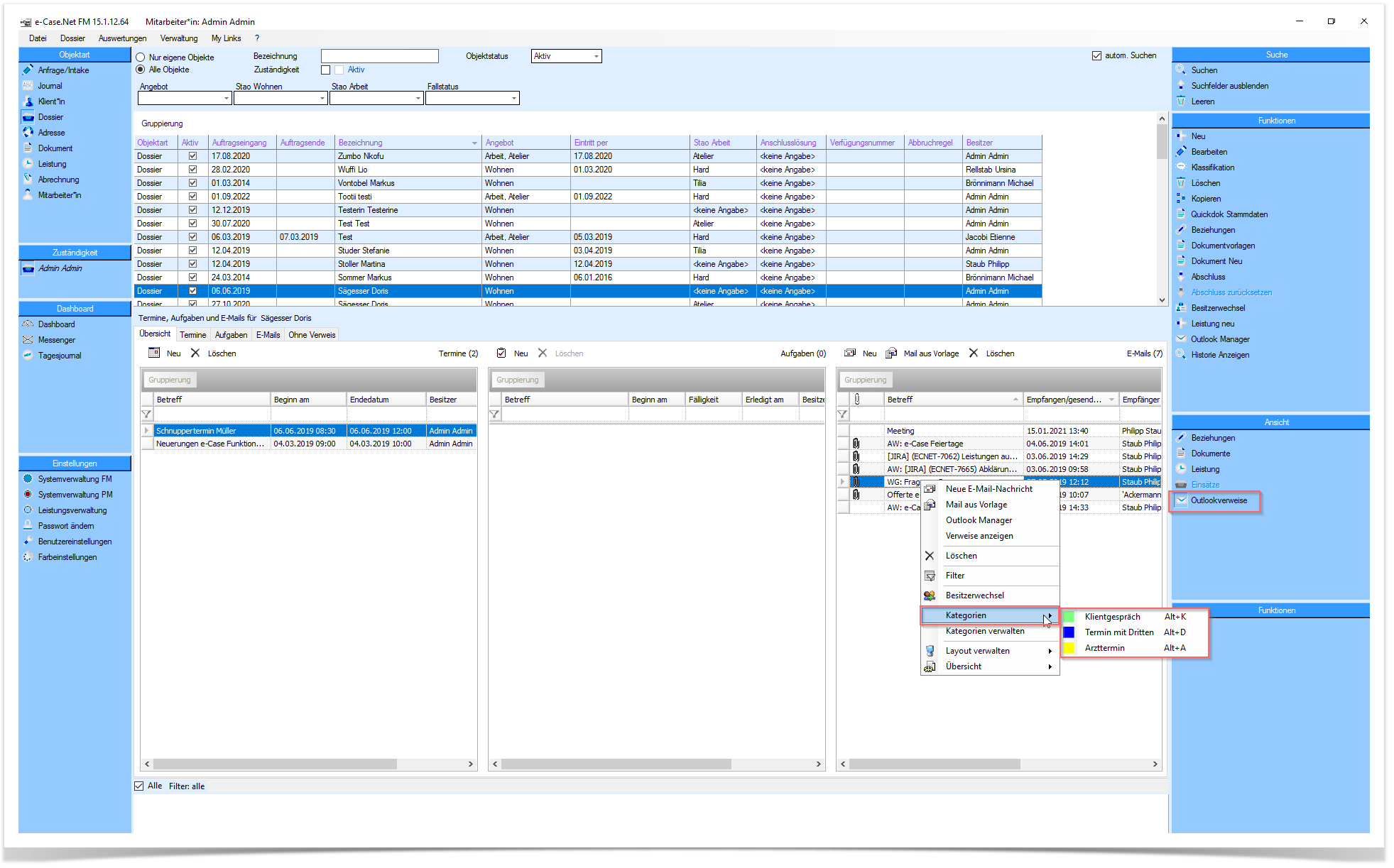Toggle Aktiv checkbox for Sommer Markus row
The height and width of the screenshot is (868, 1394).
tap(192, 278)
